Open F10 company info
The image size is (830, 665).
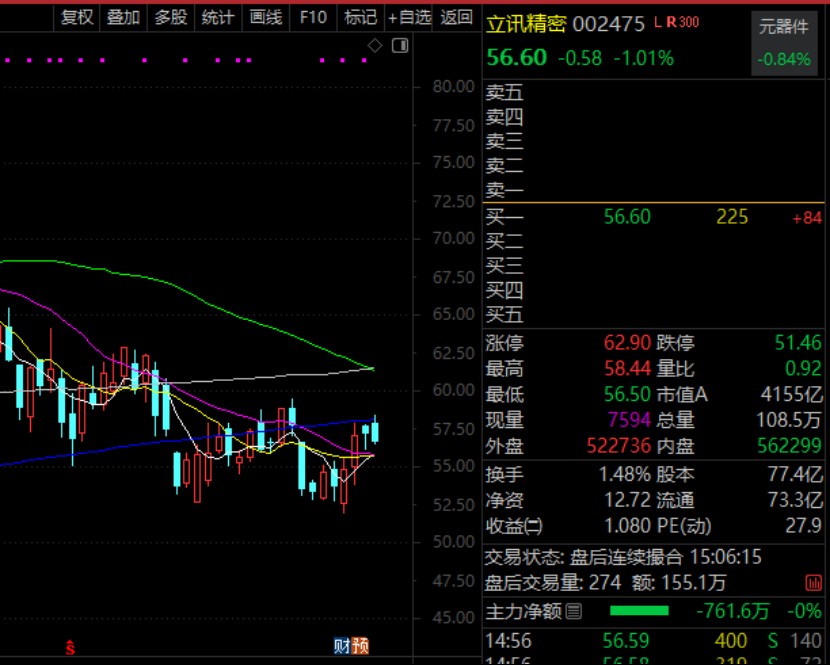(x=313, y=17)
